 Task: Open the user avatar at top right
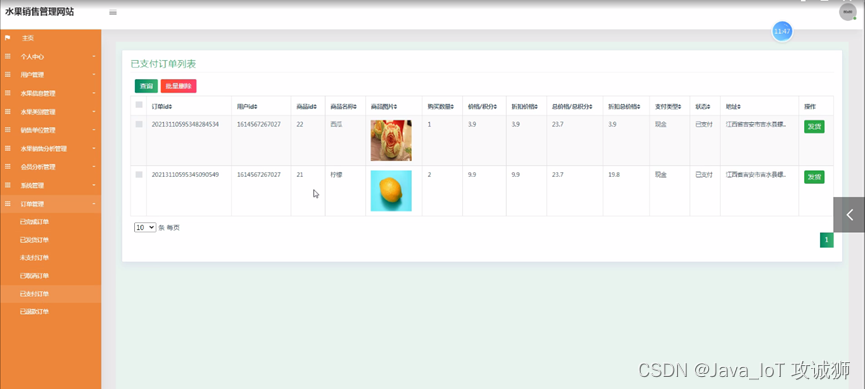pyautogui.click(x=847, y=12)
